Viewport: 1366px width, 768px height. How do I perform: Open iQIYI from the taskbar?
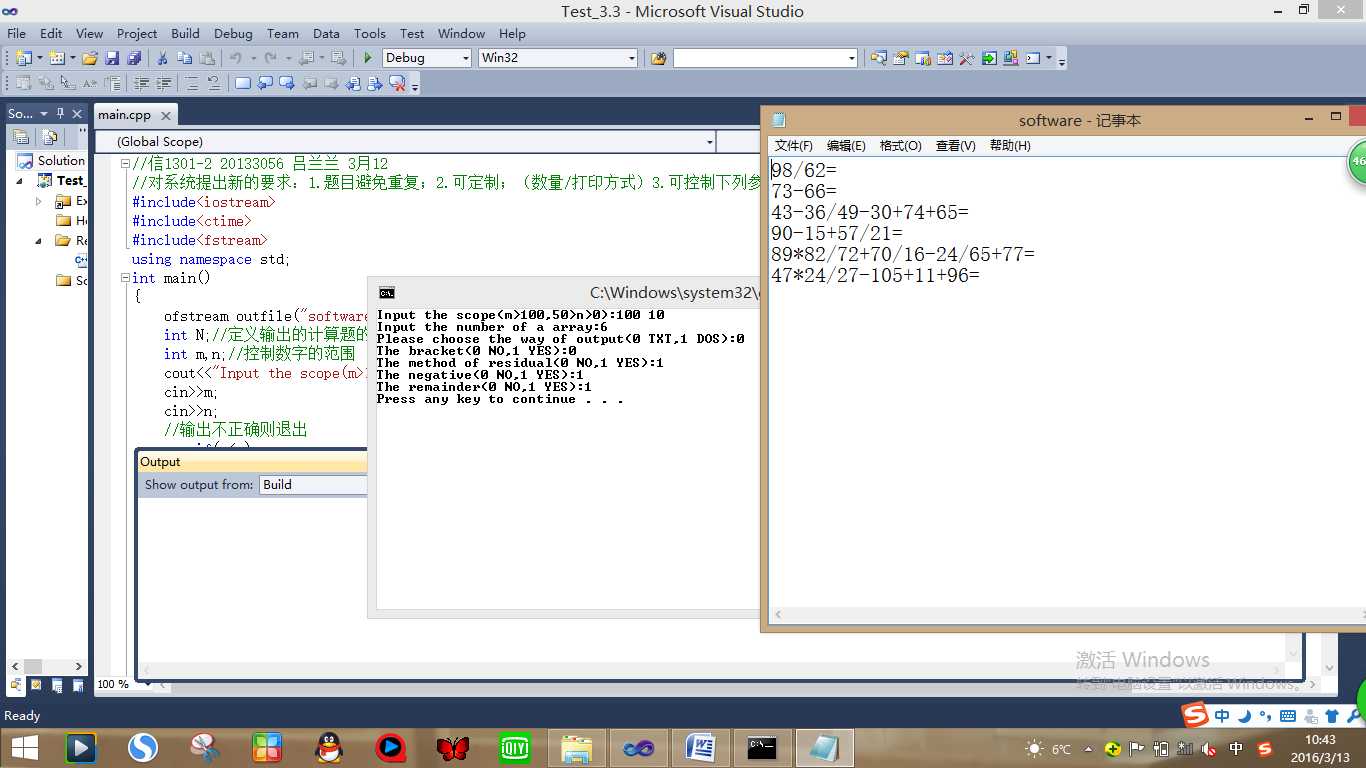tap(514, 747)
